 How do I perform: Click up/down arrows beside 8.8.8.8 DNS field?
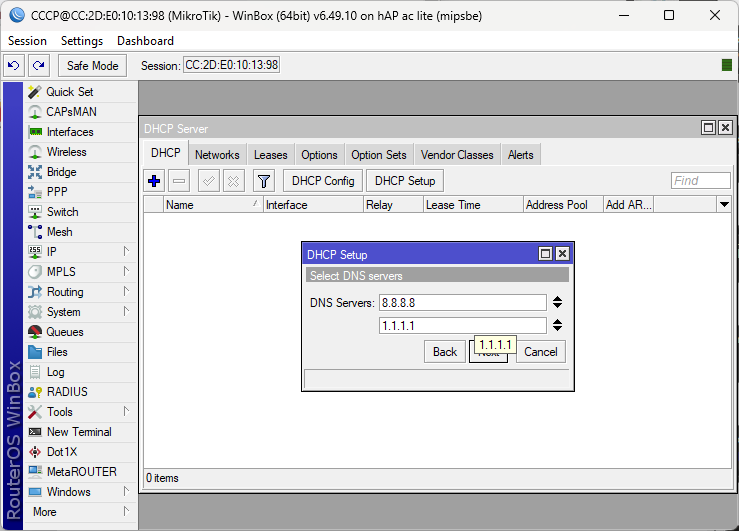click(x=558, y=302)
